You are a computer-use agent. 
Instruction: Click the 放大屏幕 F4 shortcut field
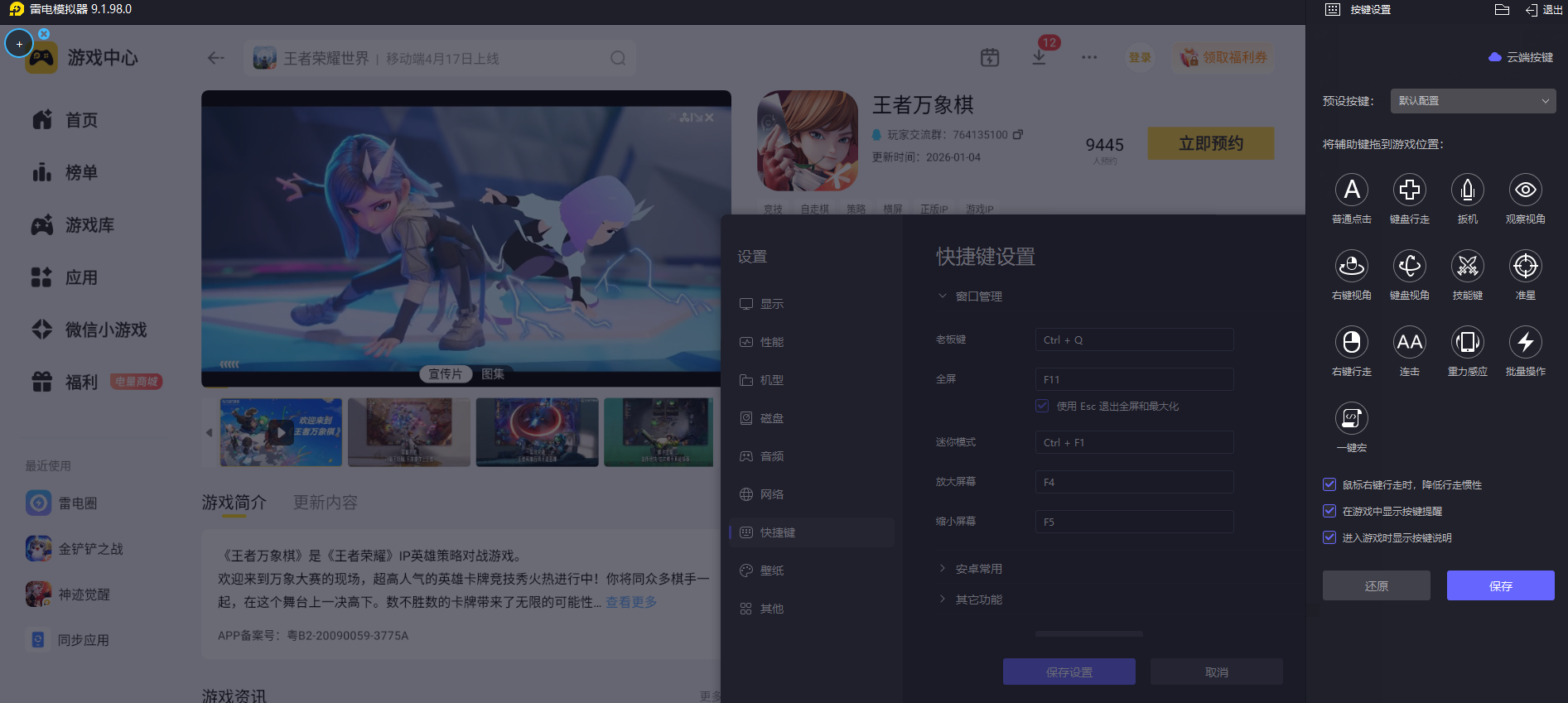[1135, 482]
